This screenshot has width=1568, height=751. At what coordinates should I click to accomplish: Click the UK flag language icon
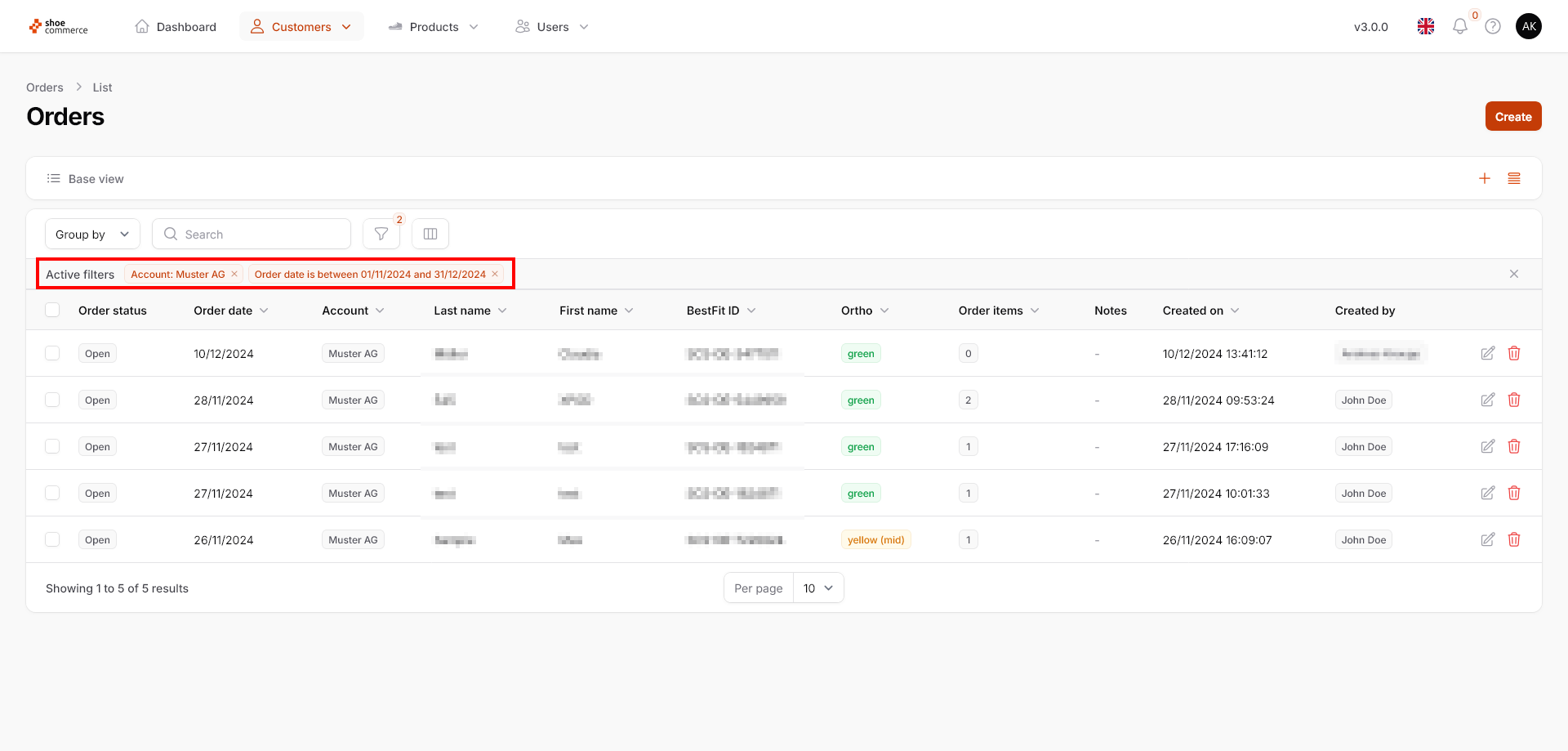pyautogui.click(x=1425, y=27)
